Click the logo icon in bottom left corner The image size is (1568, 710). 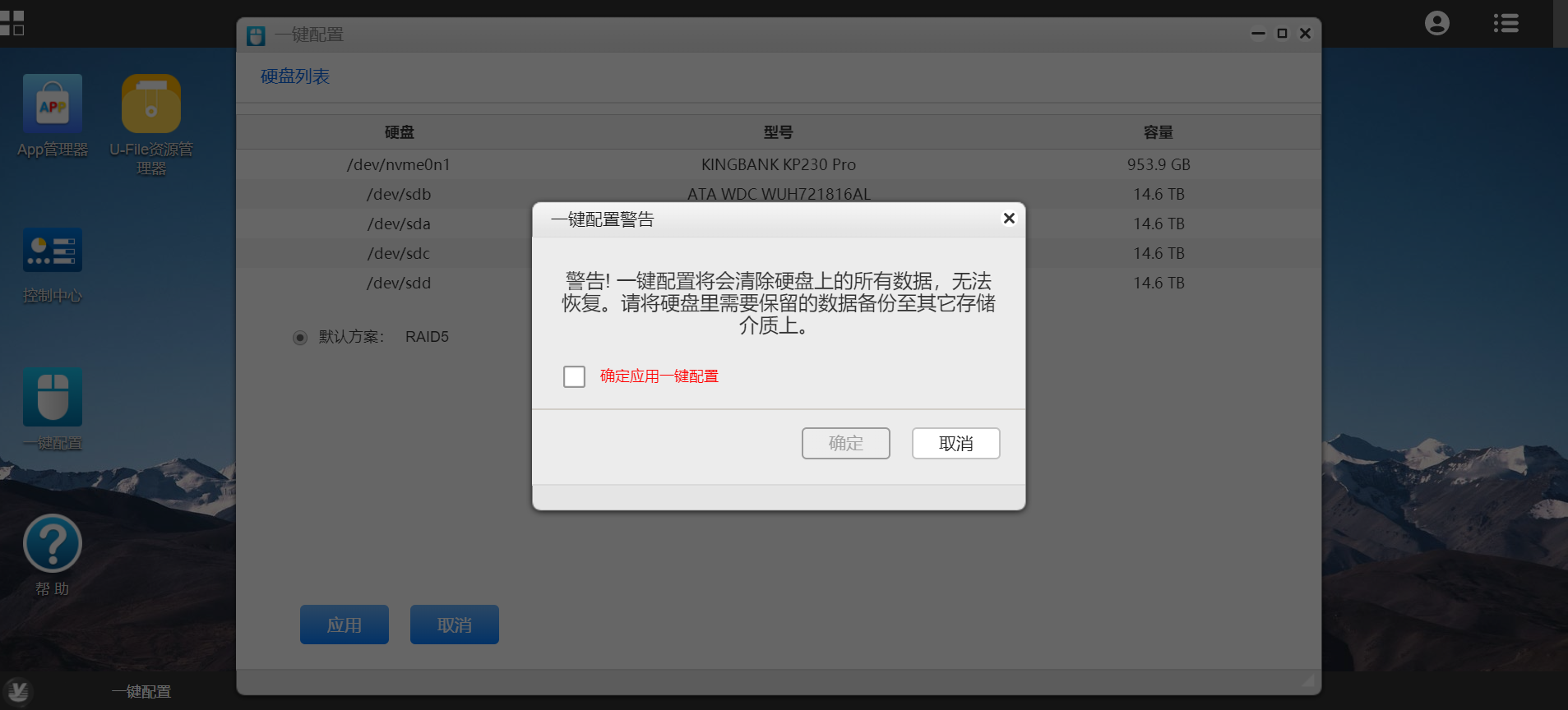[x=18, y=692]
